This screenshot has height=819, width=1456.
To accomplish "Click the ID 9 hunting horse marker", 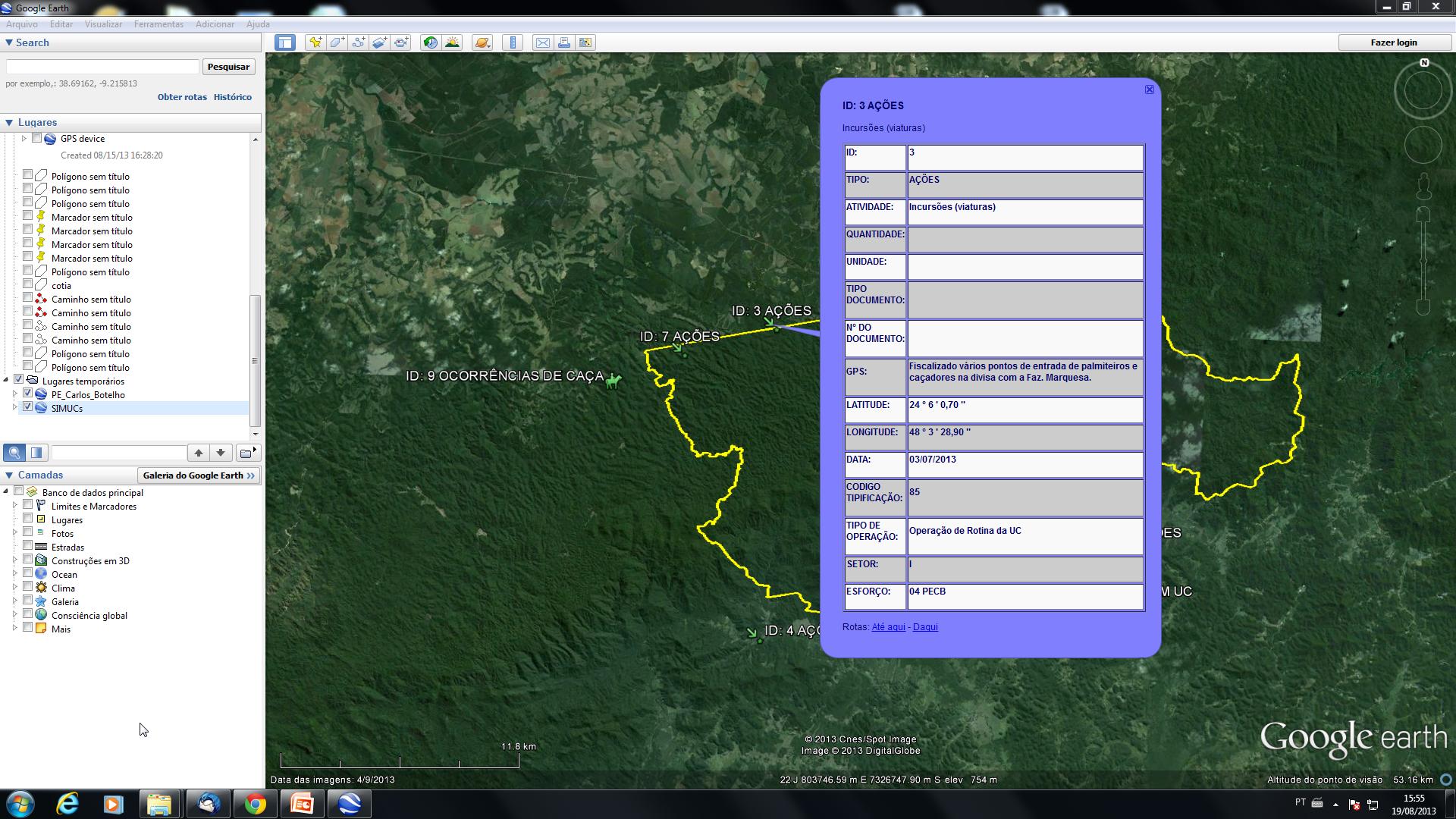I will (x=613, y=380).
